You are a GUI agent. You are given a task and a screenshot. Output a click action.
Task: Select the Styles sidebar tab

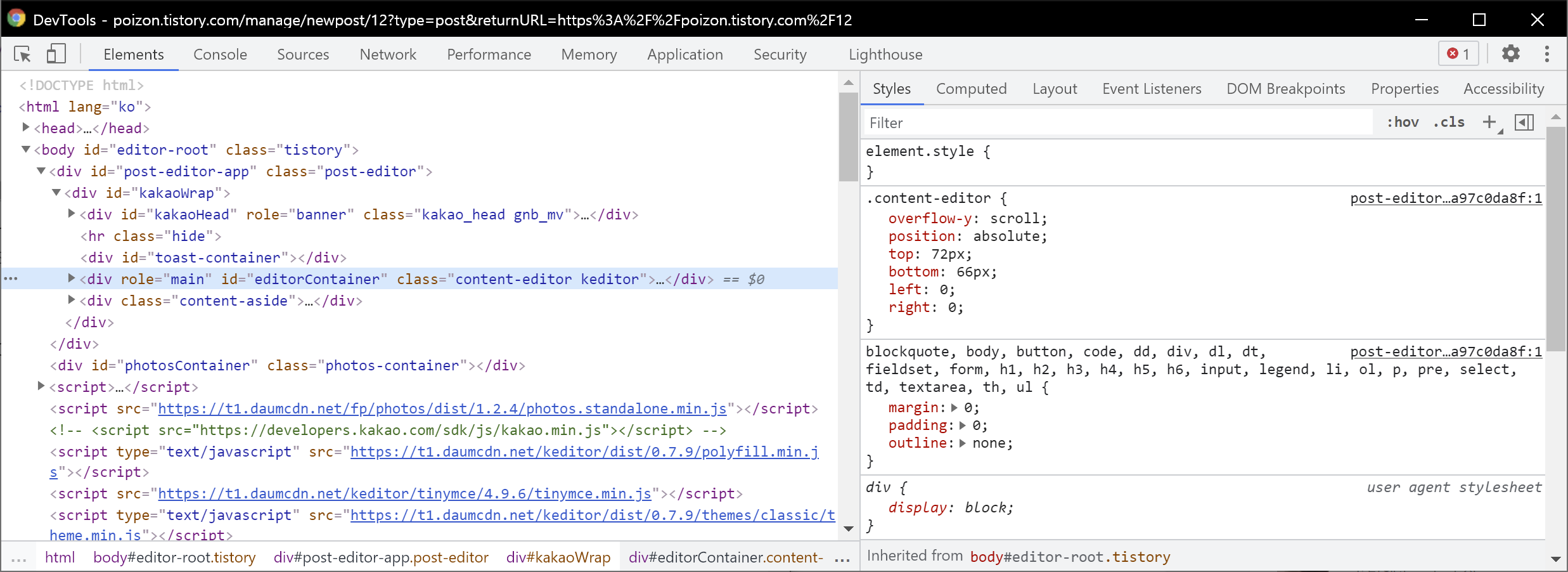pyautogui.click(x=892, y=89)
